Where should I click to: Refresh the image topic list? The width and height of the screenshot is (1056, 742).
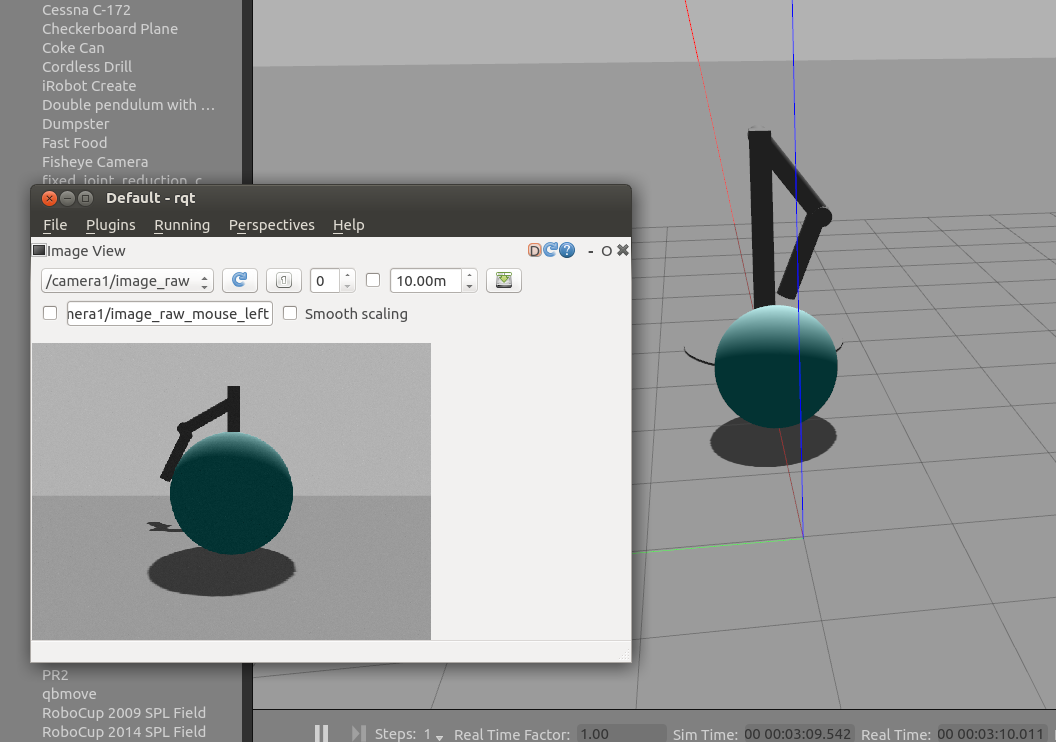(239, 281)
